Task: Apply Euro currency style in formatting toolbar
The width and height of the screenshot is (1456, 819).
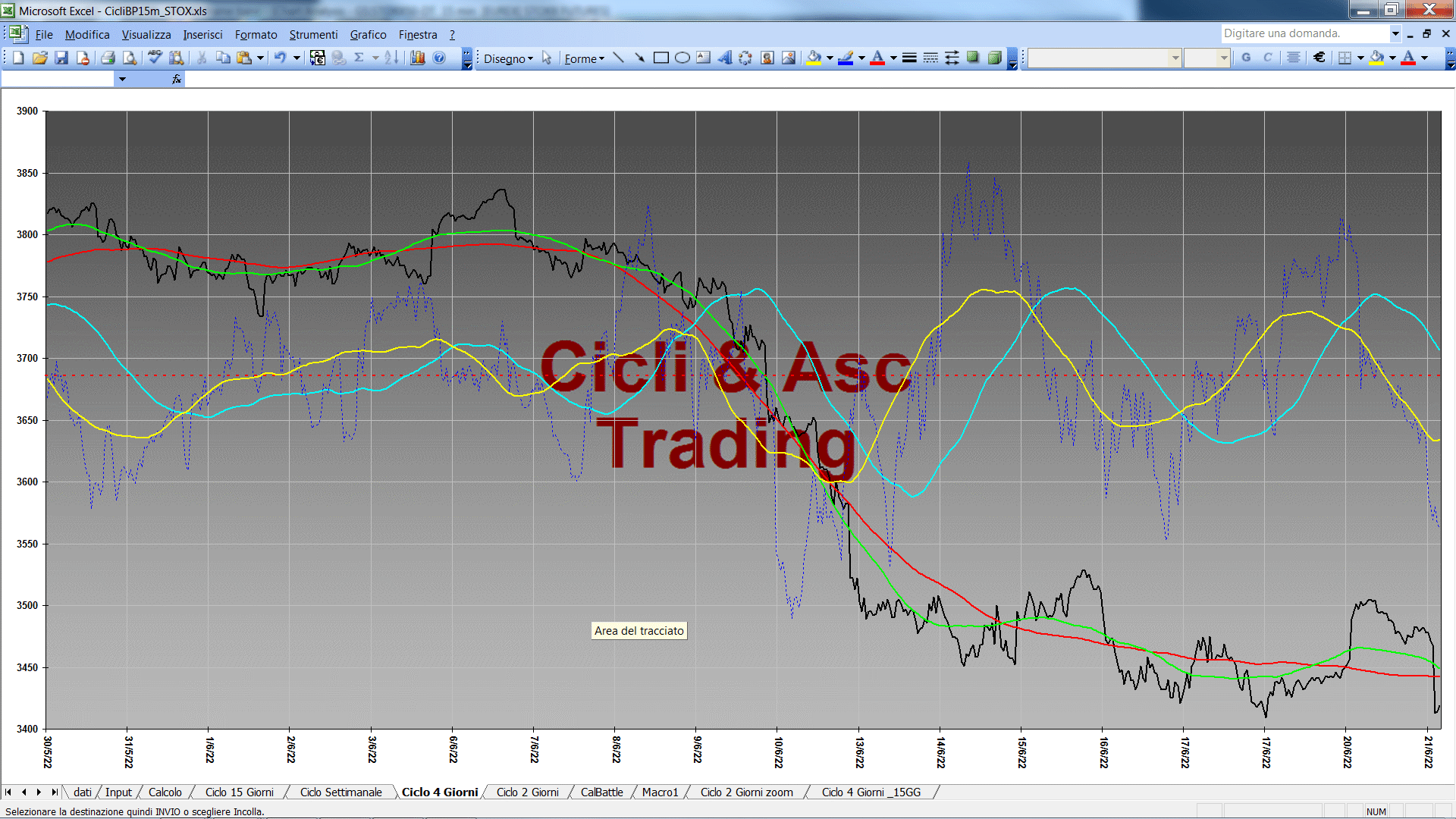Action: (x=1319, y=58)
